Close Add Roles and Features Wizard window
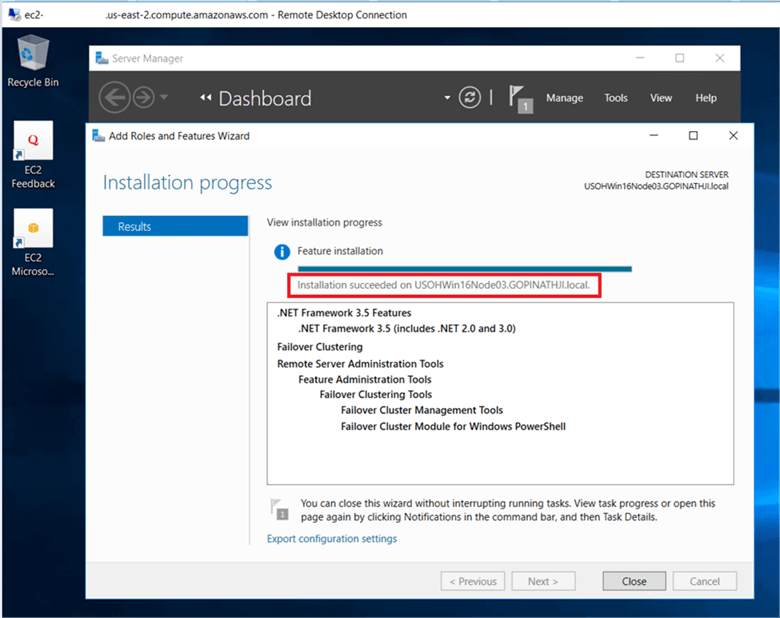The height and width of the screenshot is (618, 780). [733, 135]
